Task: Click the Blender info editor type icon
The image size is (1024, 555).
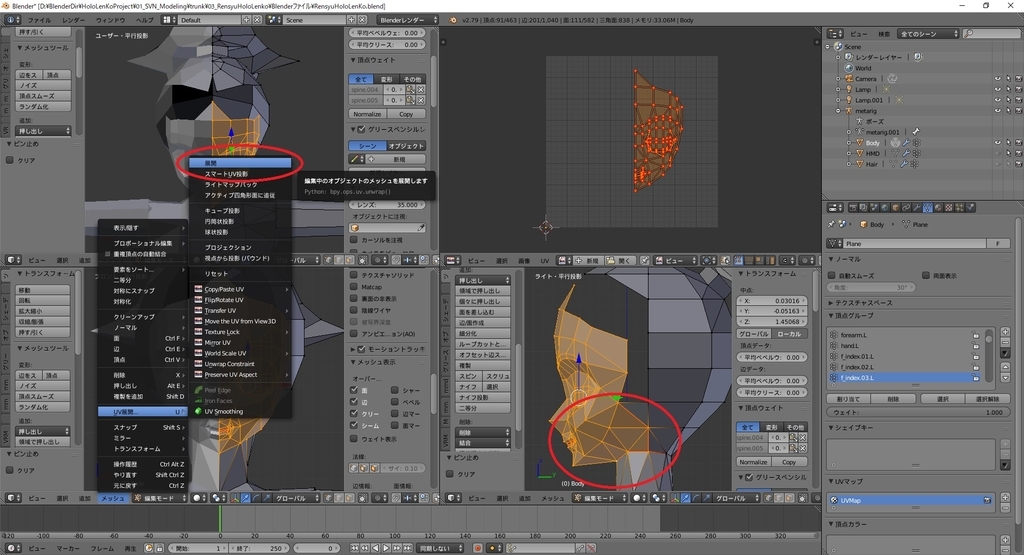Action: pos(10,20)
